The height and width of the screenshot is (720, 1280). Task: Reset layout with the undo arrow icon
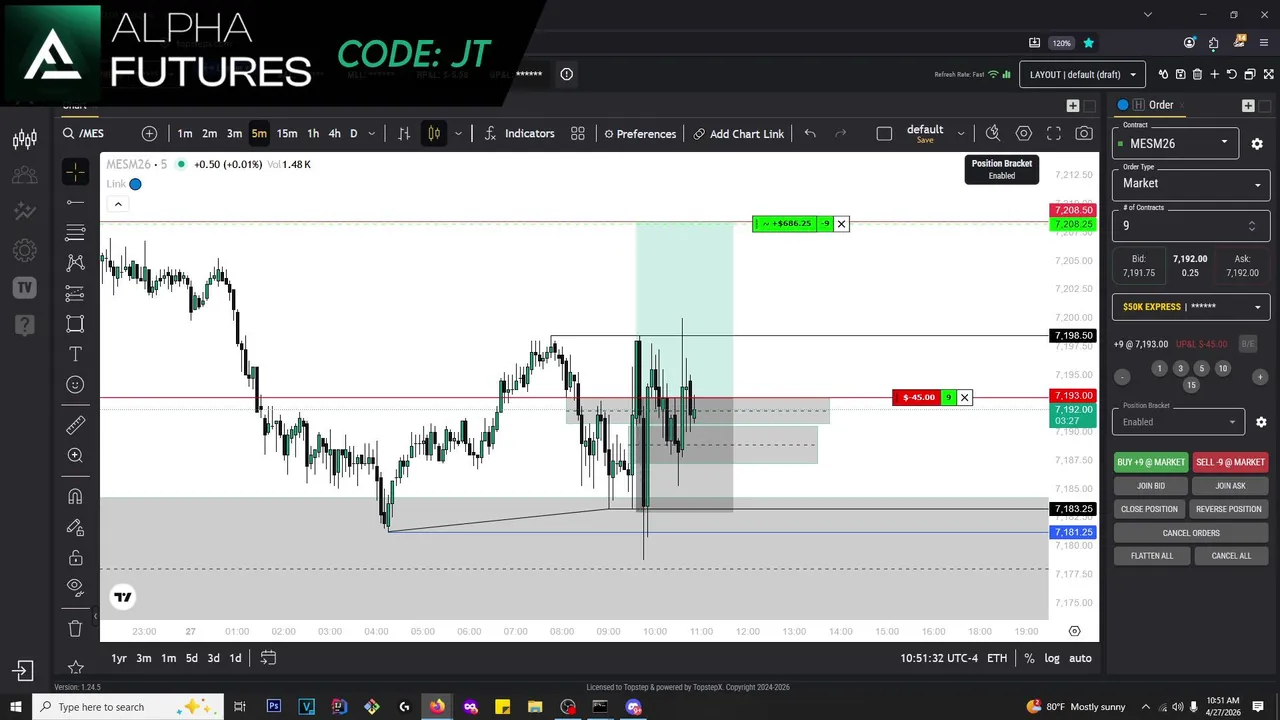pyautogui.click(x=1232, y=74)
